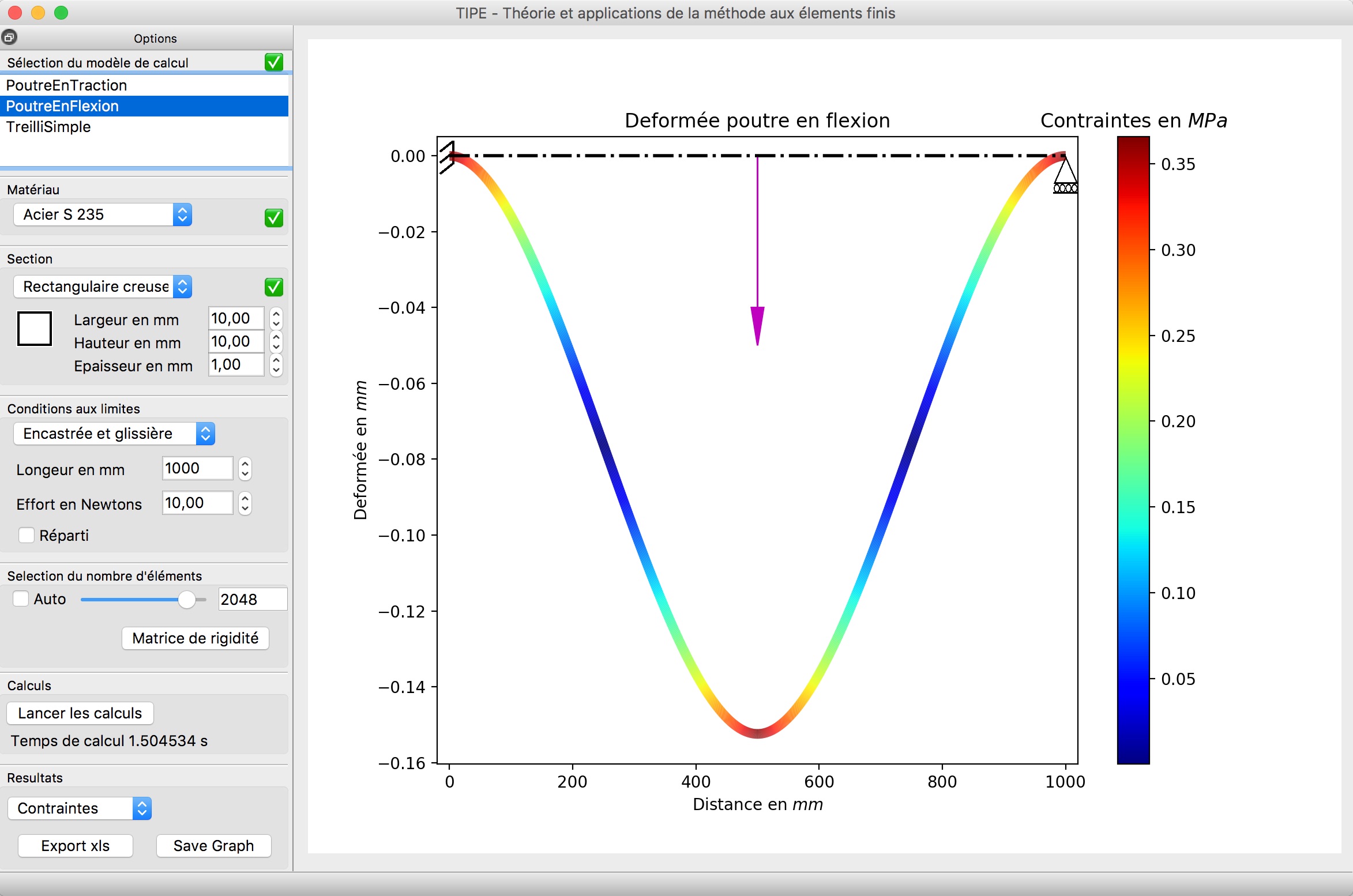The width and height of the screenshot is (1353, 896).
Task: Click the number of elements slider handle
Action: (186, 600)
